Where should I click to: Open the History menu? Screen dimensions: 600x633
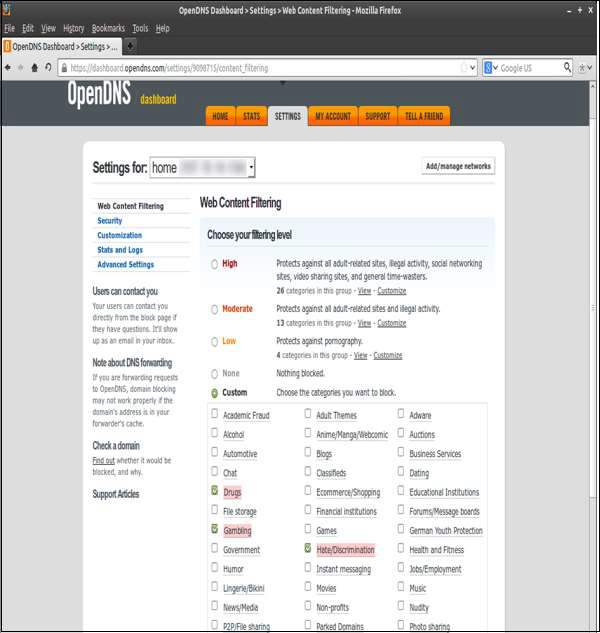click(73, 28)
